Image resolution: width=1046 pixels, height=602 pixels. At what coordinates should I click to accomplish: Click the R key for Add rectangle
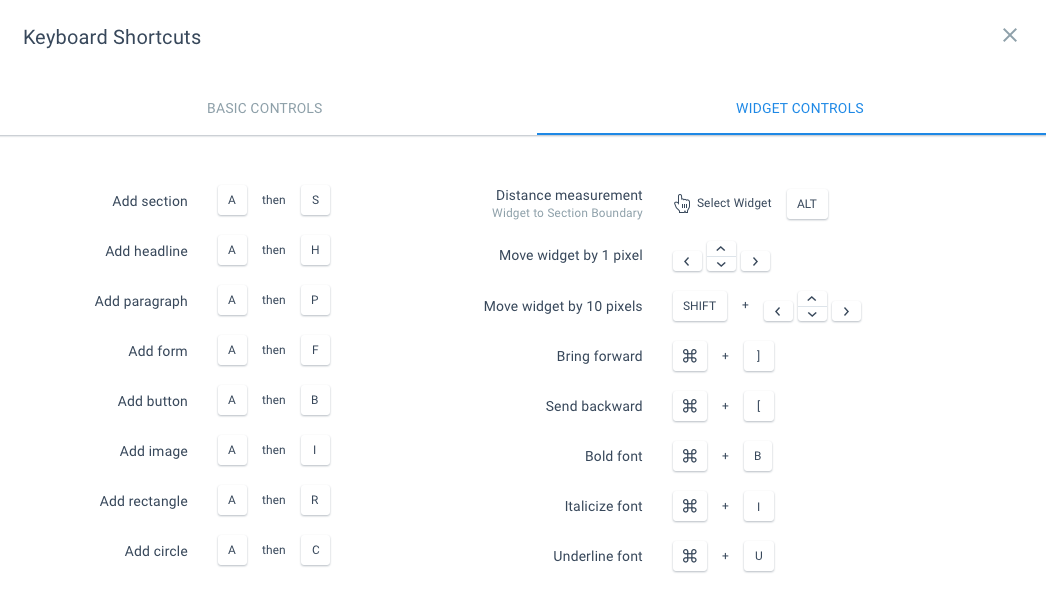[315, 500]
